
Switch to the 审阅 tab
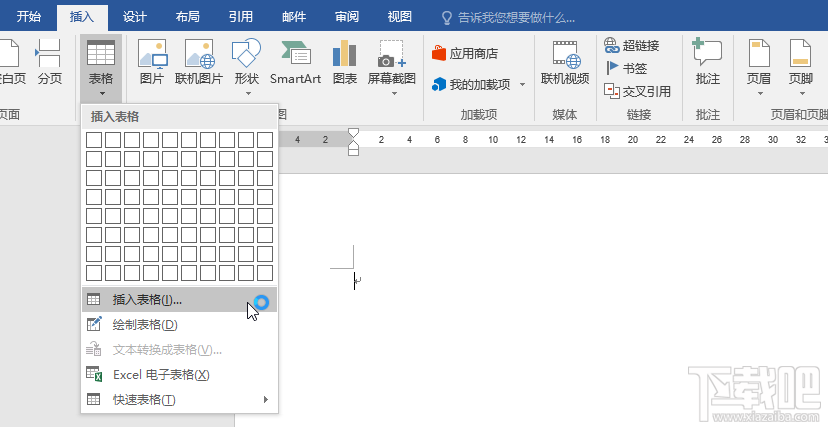[x=346, y=17]
